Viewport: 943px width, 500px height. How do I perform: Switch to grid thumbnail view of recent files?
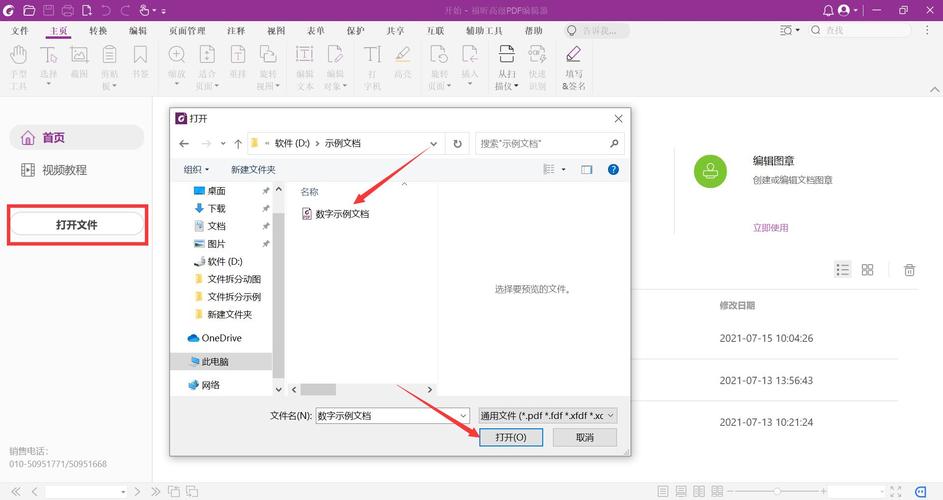click(x=867, y=270)
